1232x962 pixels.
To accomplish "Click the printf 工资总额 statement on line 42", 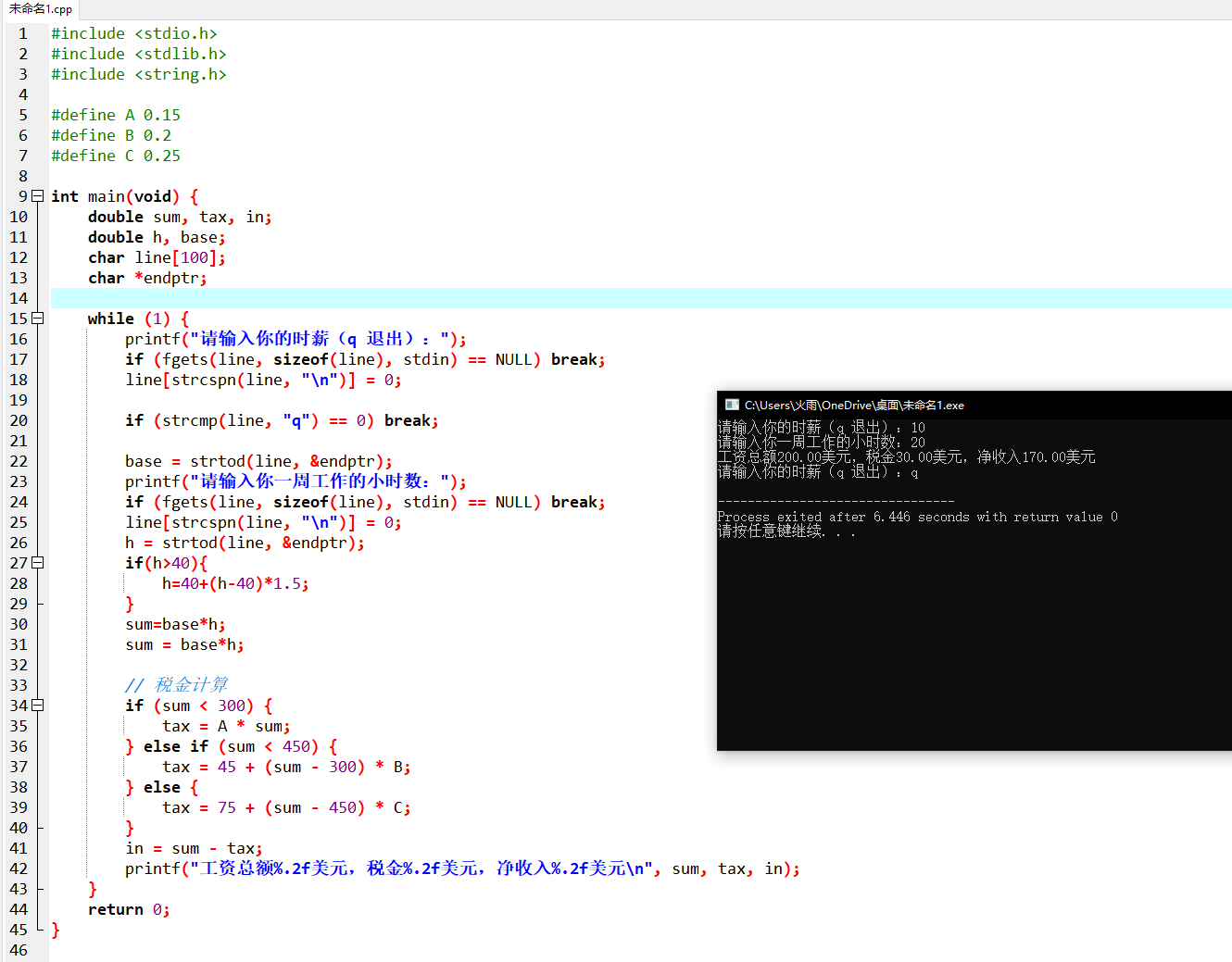I will (462, 868).
